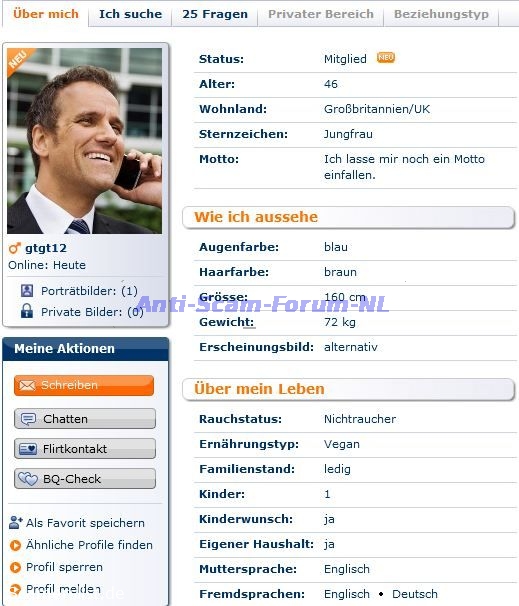Open the Ähnliche Profile finden link
The width and height of the screenshot is (519, 606).
[x=89, y=545]
